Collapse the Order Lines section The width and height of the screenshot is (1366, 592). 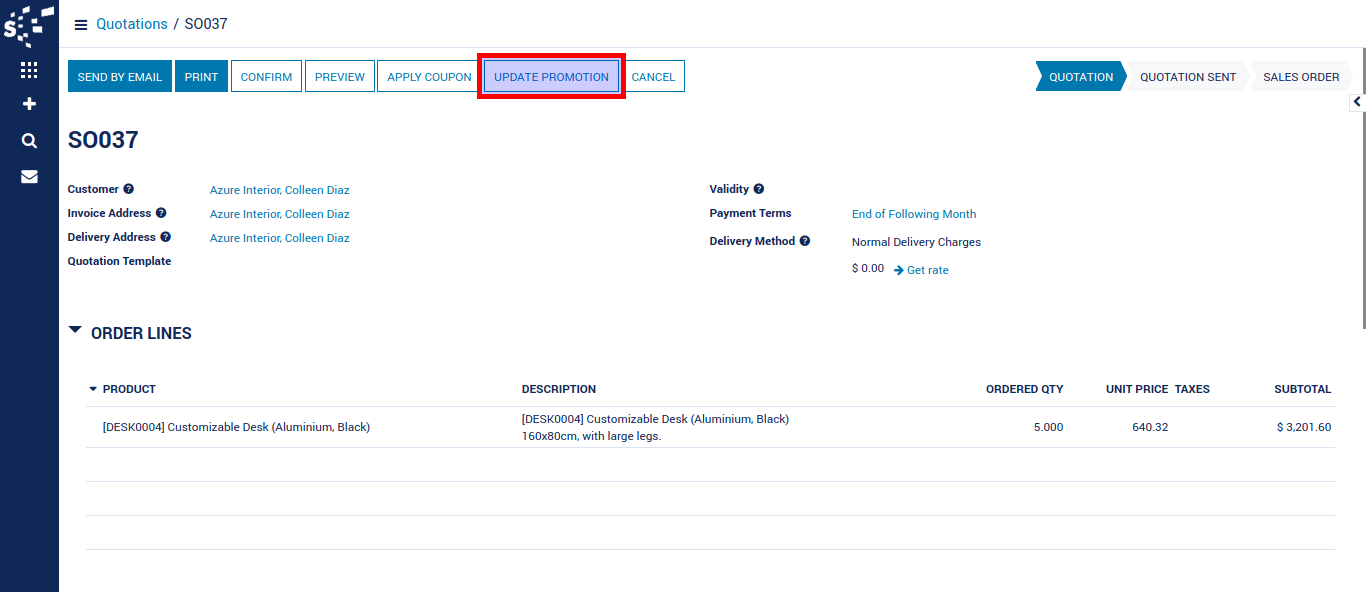pos(76,330)
